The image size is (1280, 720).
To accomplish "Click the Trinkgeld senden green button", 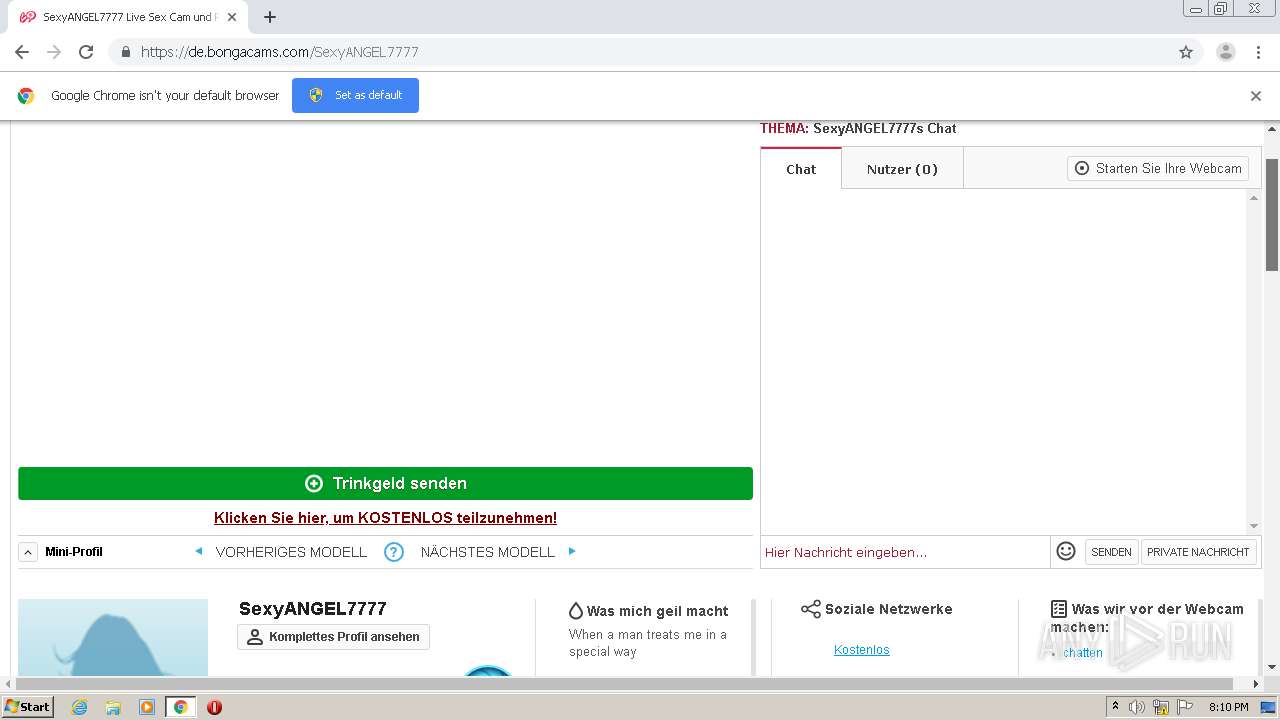I will 385,483.
